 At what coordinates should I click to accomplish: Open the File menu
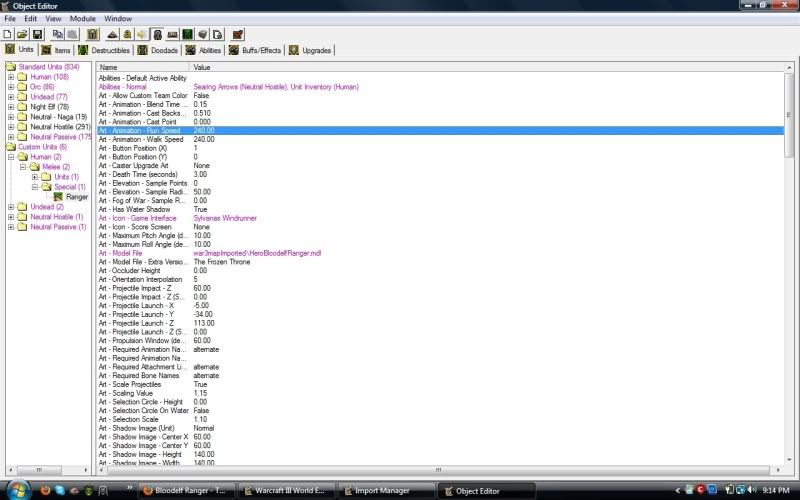pos(10,18)
